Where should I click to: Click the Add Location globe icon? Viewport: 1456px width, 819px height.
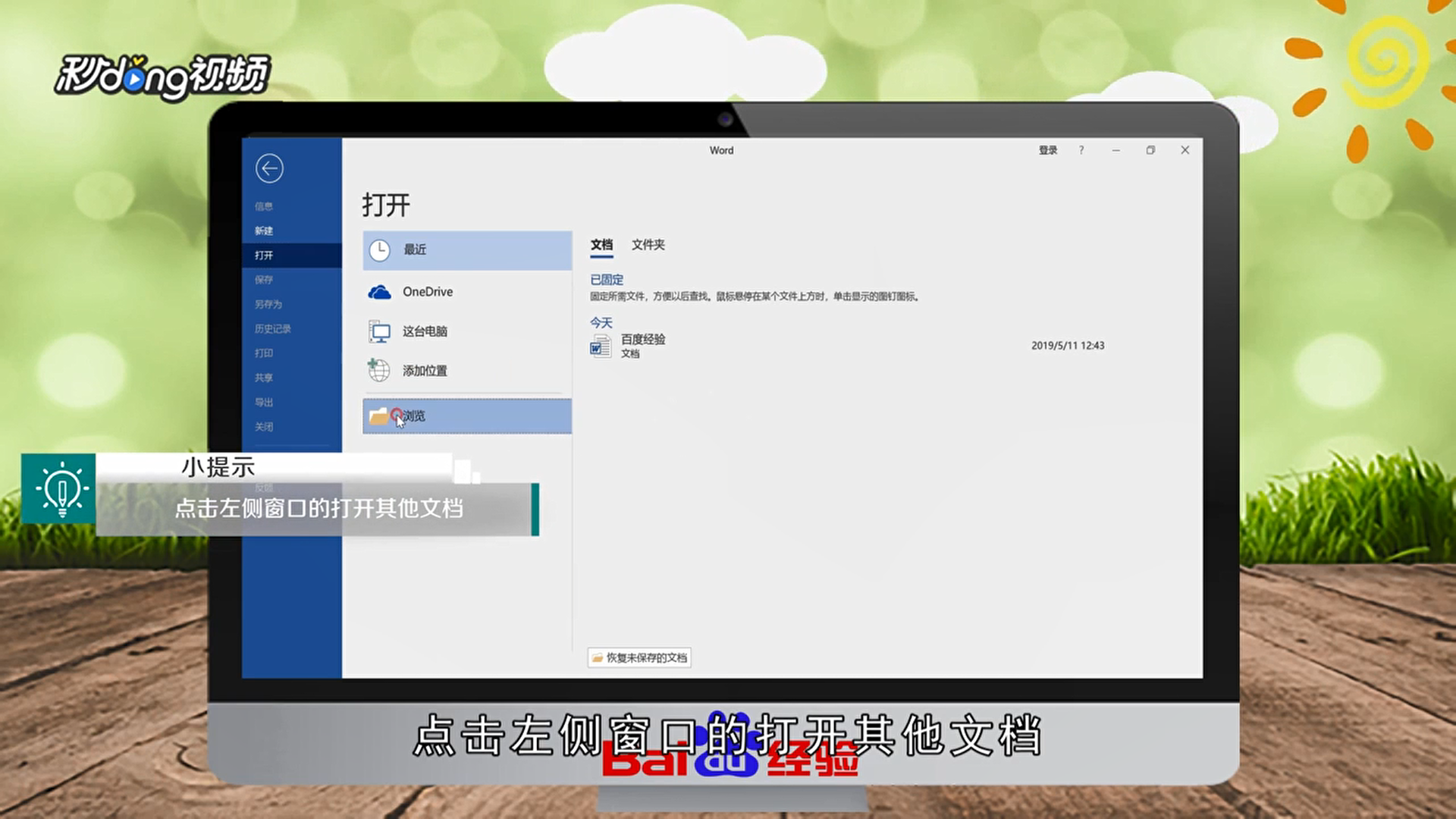379,371
